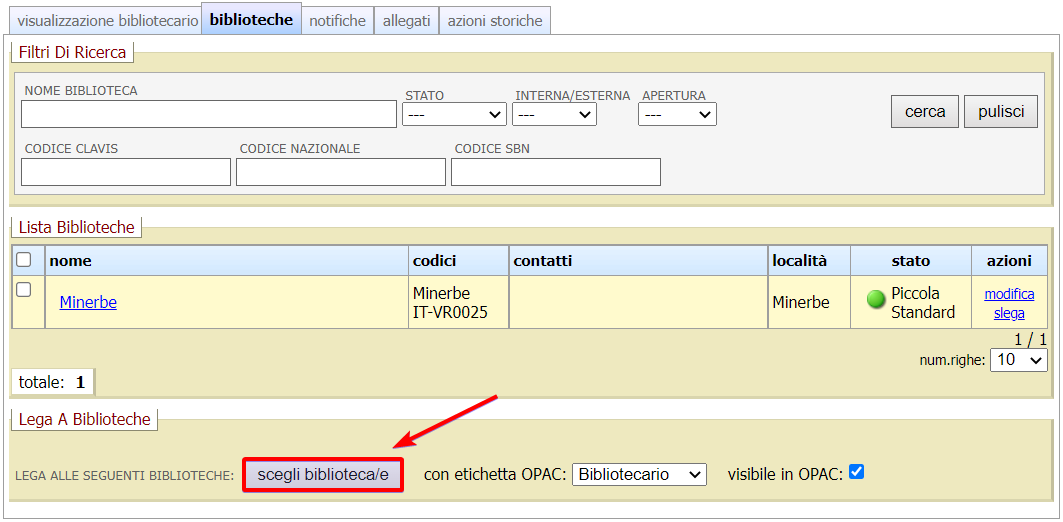Expand the Interna/Esterna dropdown
The image size is (1063, 522).
554,115
